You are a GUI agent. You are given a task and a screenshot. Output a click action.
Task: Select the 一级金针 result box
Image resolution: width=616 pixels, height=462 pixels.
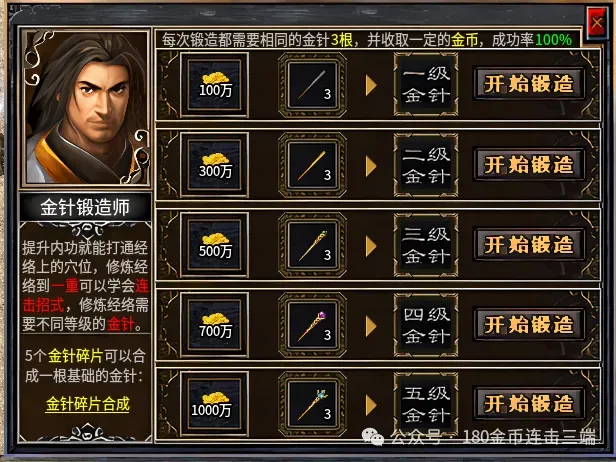tap(426, 85)
